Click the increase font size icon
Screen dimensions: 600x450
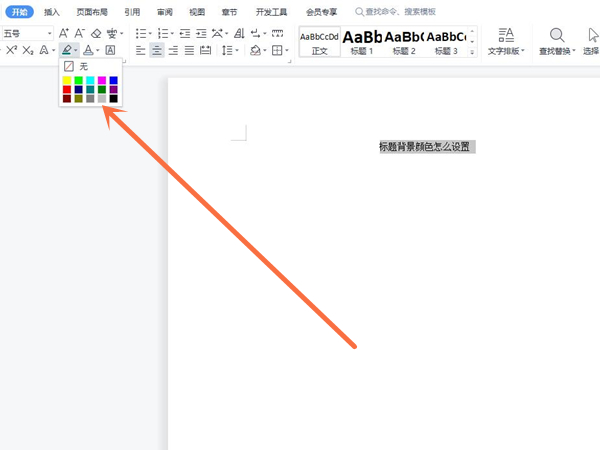[64, 34]
